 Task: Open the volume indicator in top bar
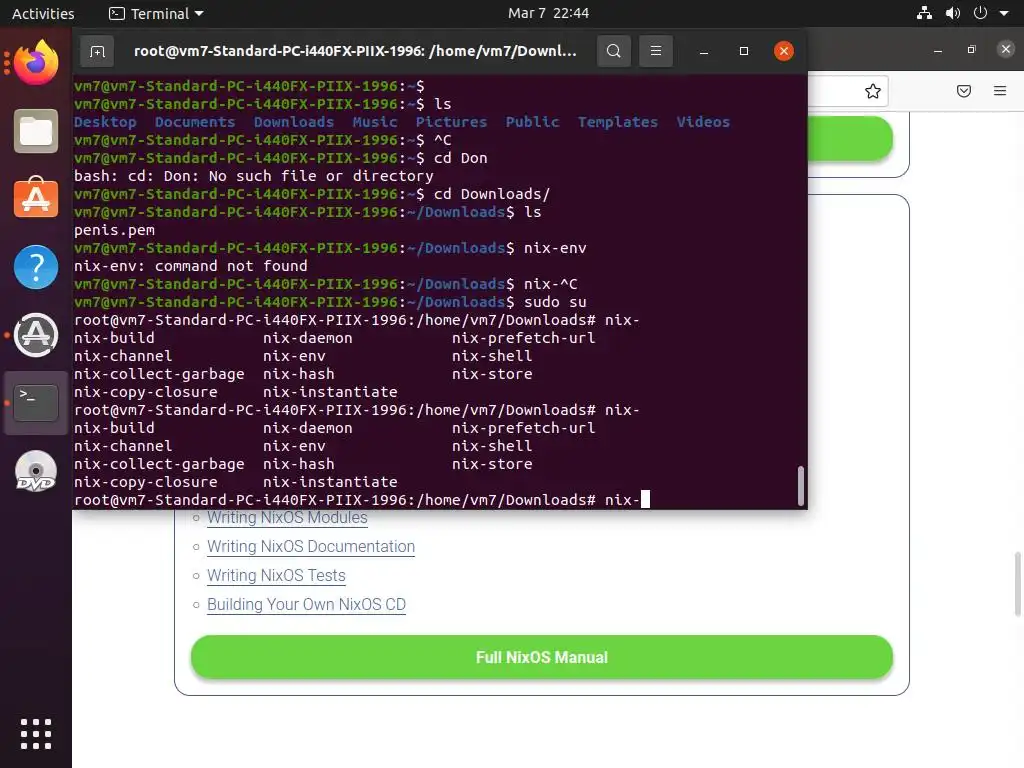tap(953, 13)
